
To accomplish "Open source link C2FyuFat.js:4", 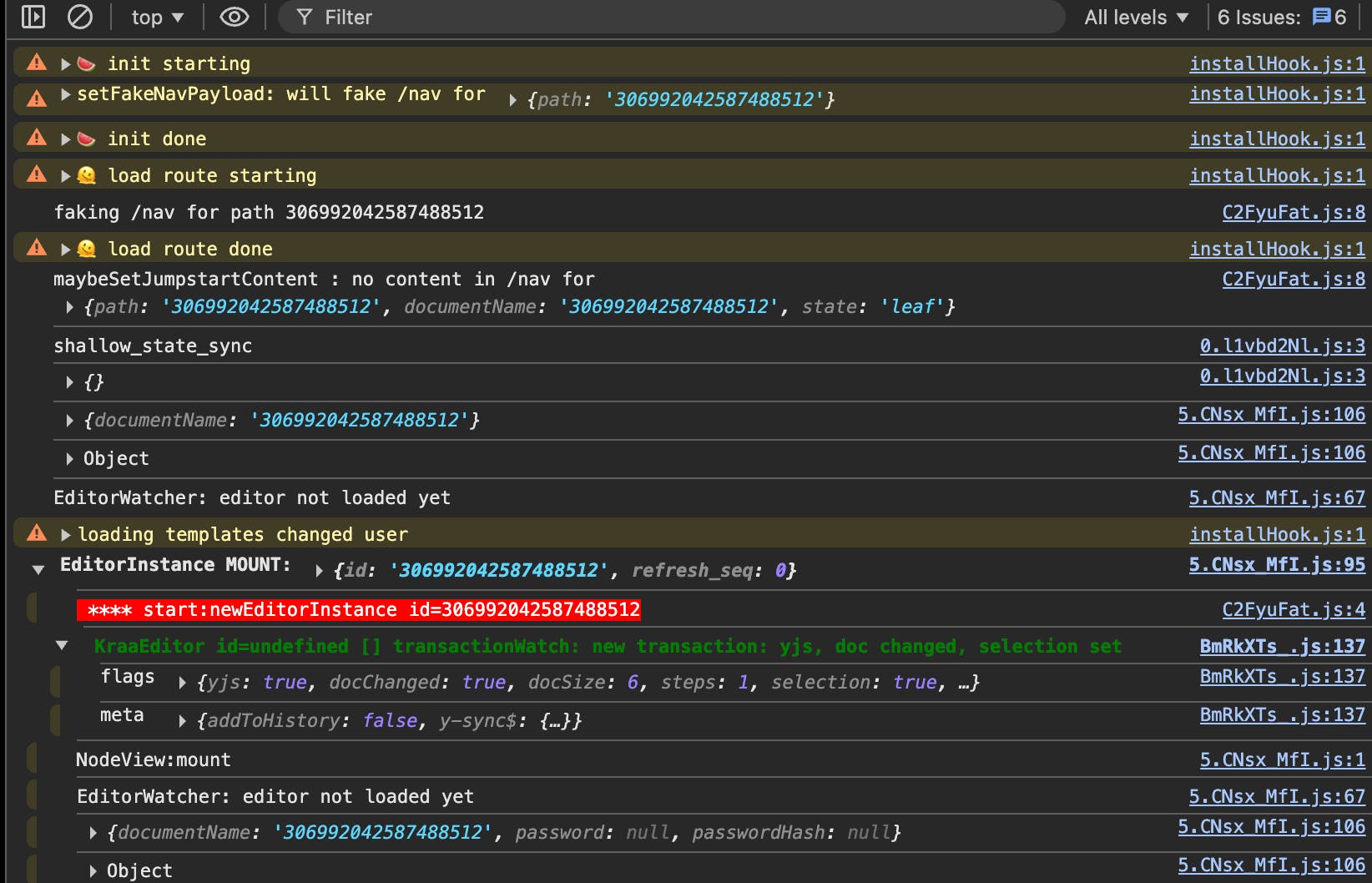I will [1293, 610].
